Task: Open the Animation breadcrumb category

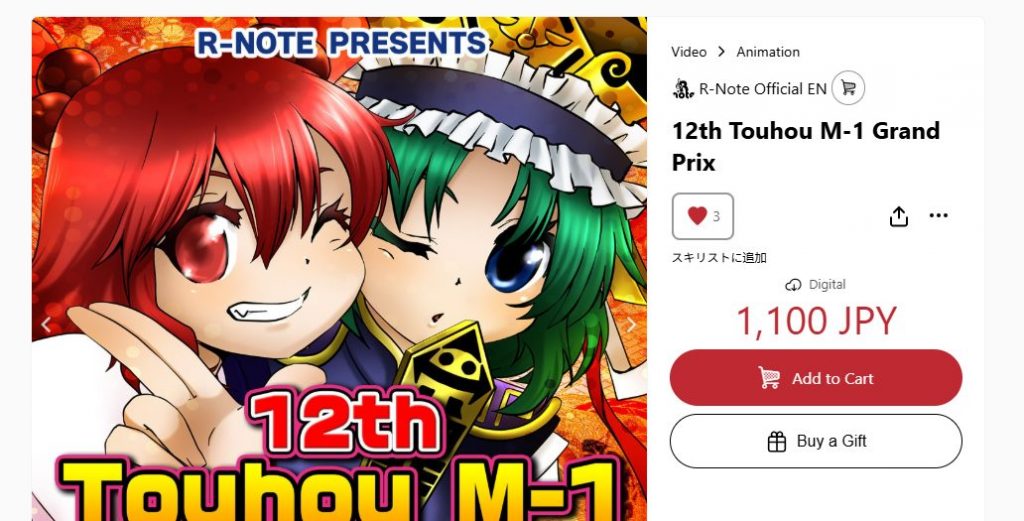Action: coord(768,52)
